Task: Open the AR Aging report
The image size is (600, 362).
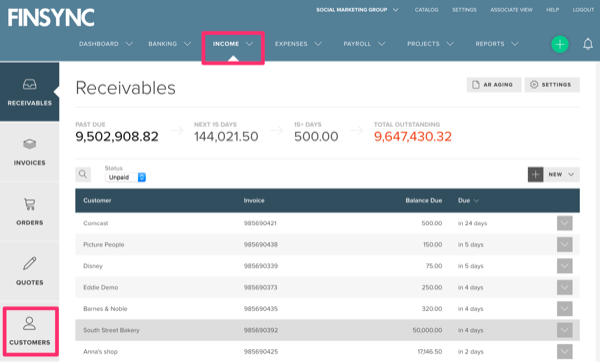Action: click(x=494, y=85)
